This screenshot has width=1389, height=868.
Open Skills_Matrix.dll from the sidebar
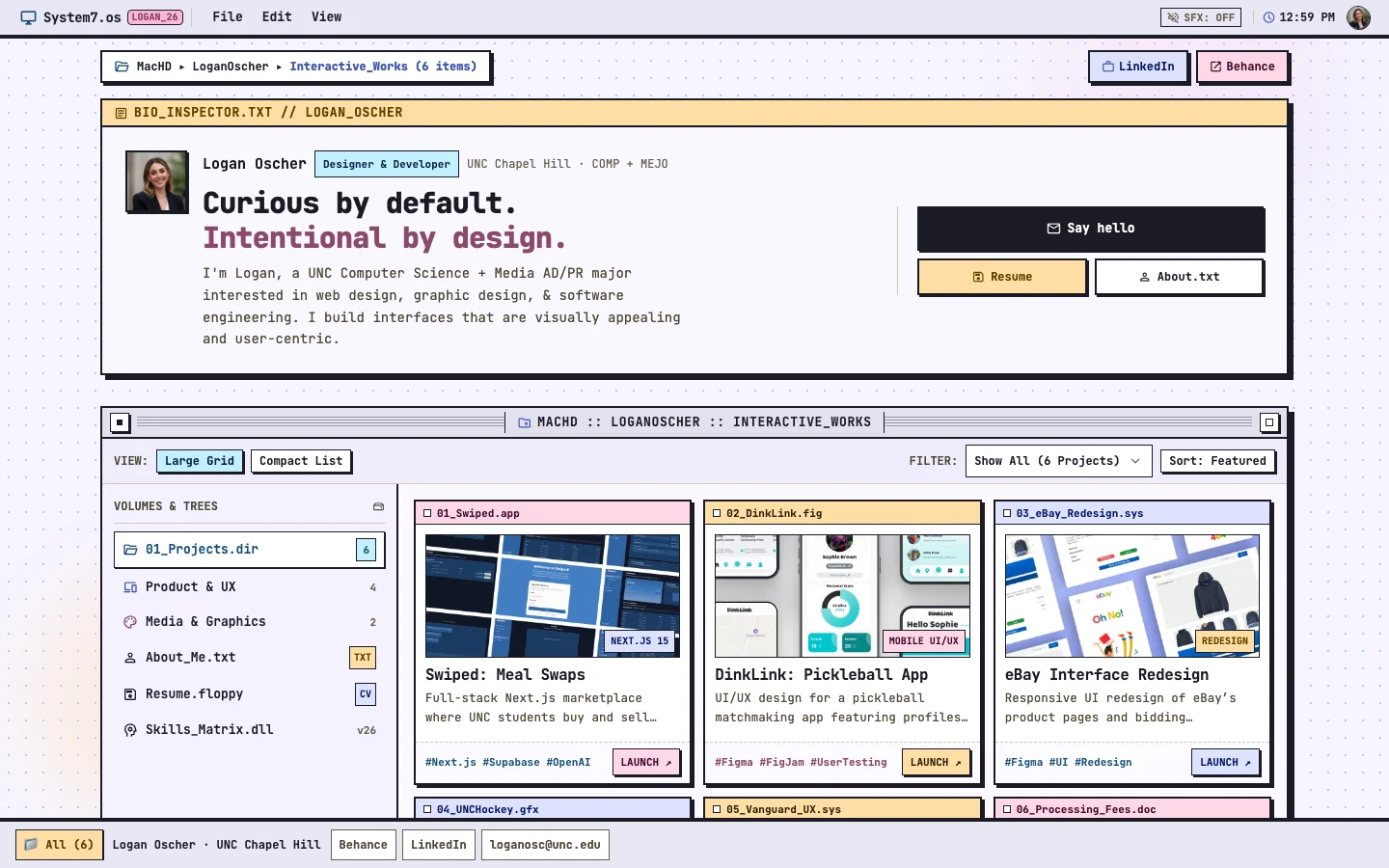pyautogui.click(x=249, y=730)
